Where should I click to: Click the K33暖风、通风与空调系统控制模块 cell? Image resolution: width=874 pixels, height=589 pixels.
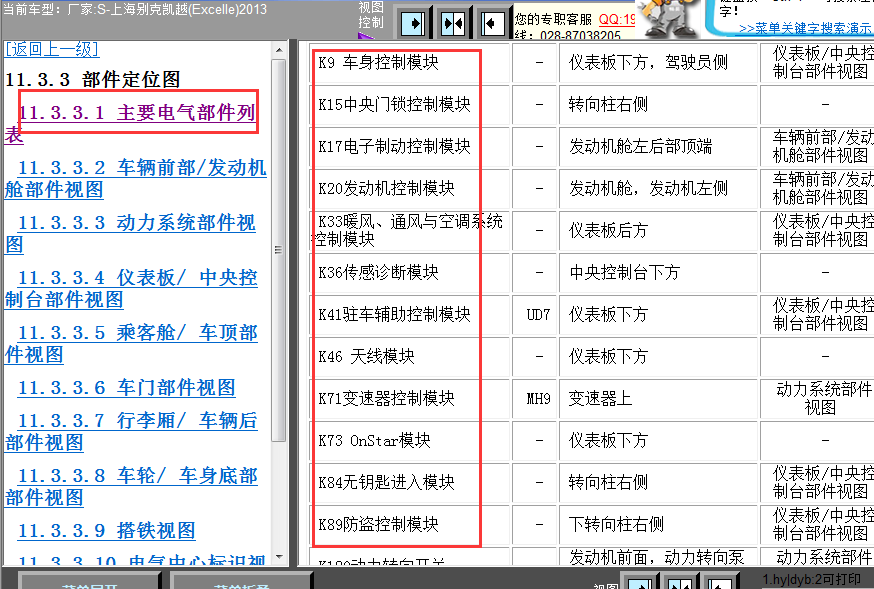[x=410, y=231]
